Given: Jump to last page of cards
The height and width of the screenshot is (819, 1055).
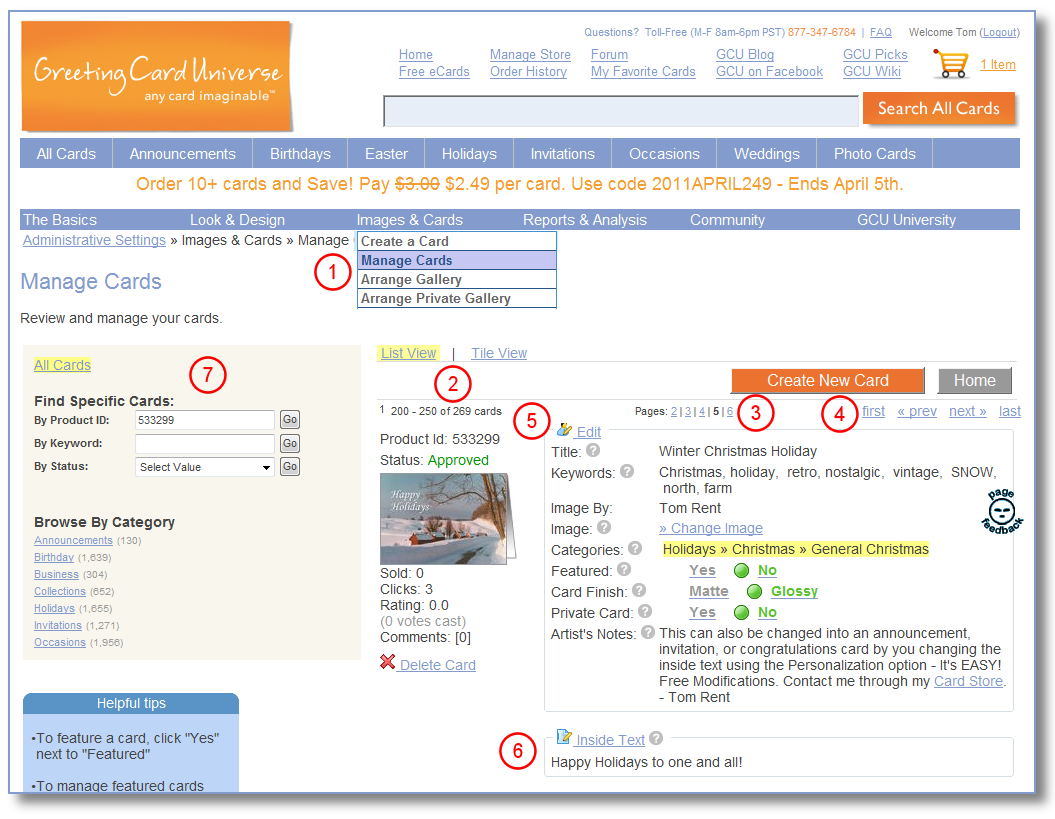Looking at the screenshot, I should 1009,411.
